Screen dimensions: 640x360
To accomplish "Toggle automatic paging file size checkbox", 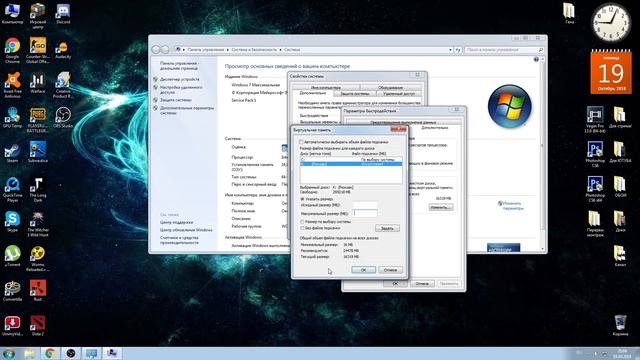I will click(301, 142).
